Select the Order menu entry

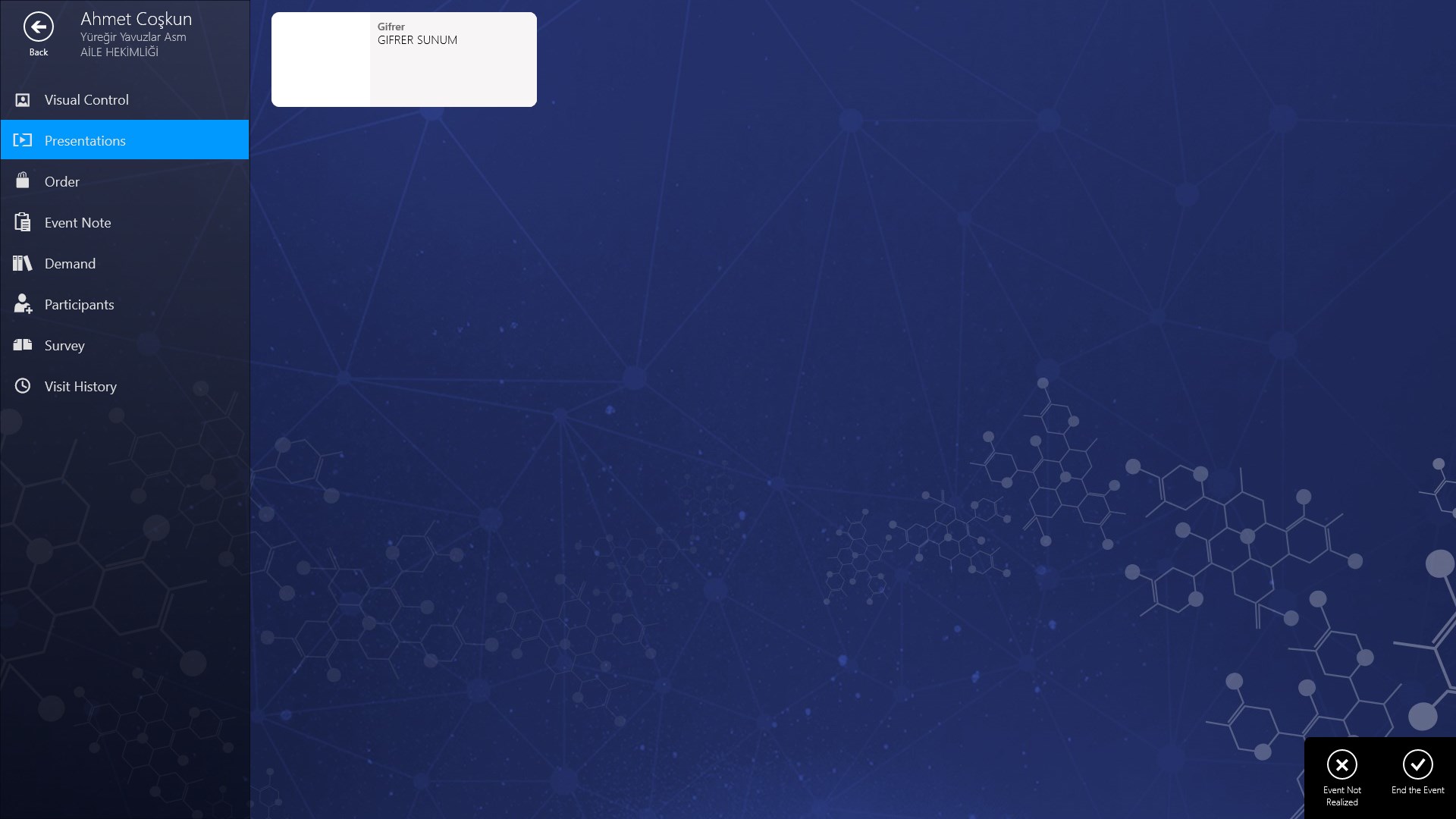click(x=62, y=182)
